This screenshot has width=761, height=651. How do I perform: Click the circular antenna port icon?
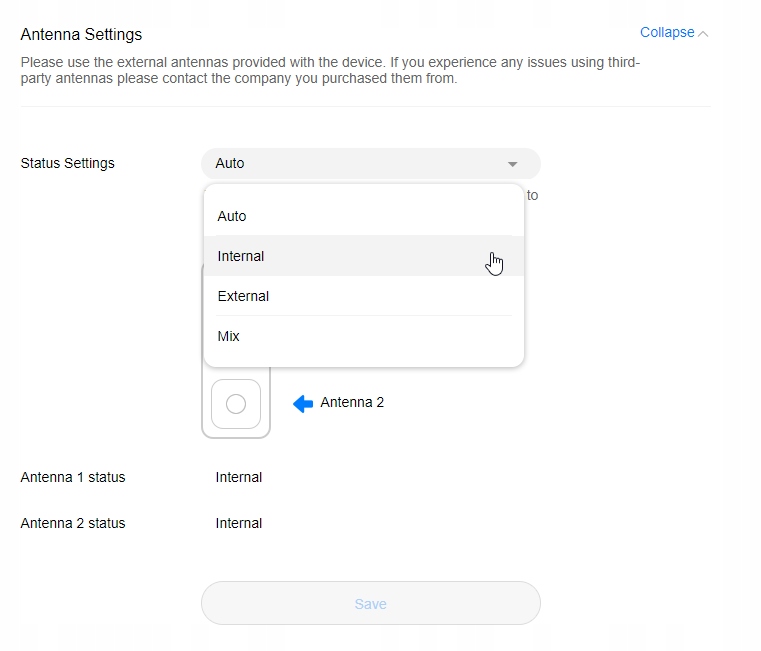(236, 404)
